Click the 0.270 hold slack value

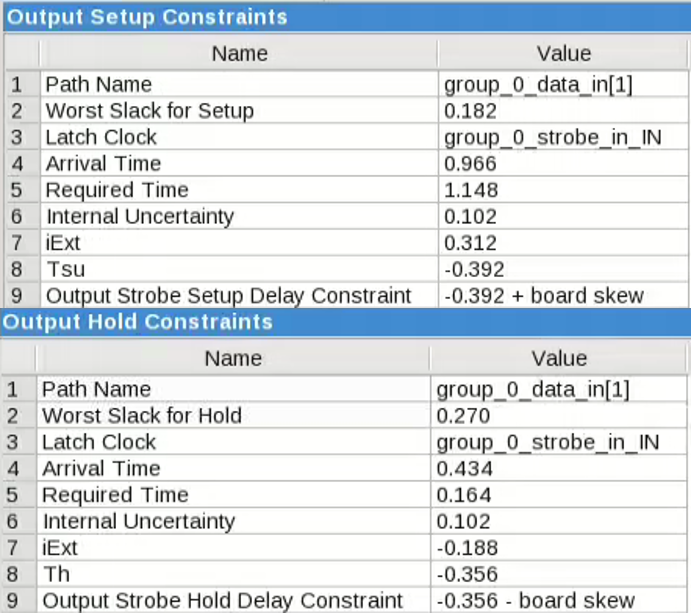point(461,416)
